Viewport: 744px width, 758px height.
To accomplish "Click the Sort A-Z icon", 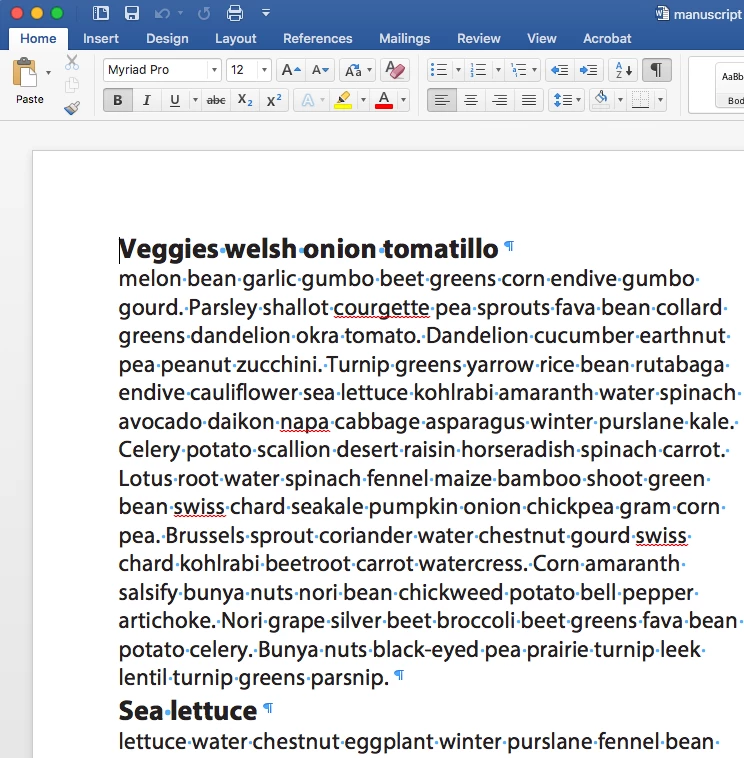I will (624, 70).
